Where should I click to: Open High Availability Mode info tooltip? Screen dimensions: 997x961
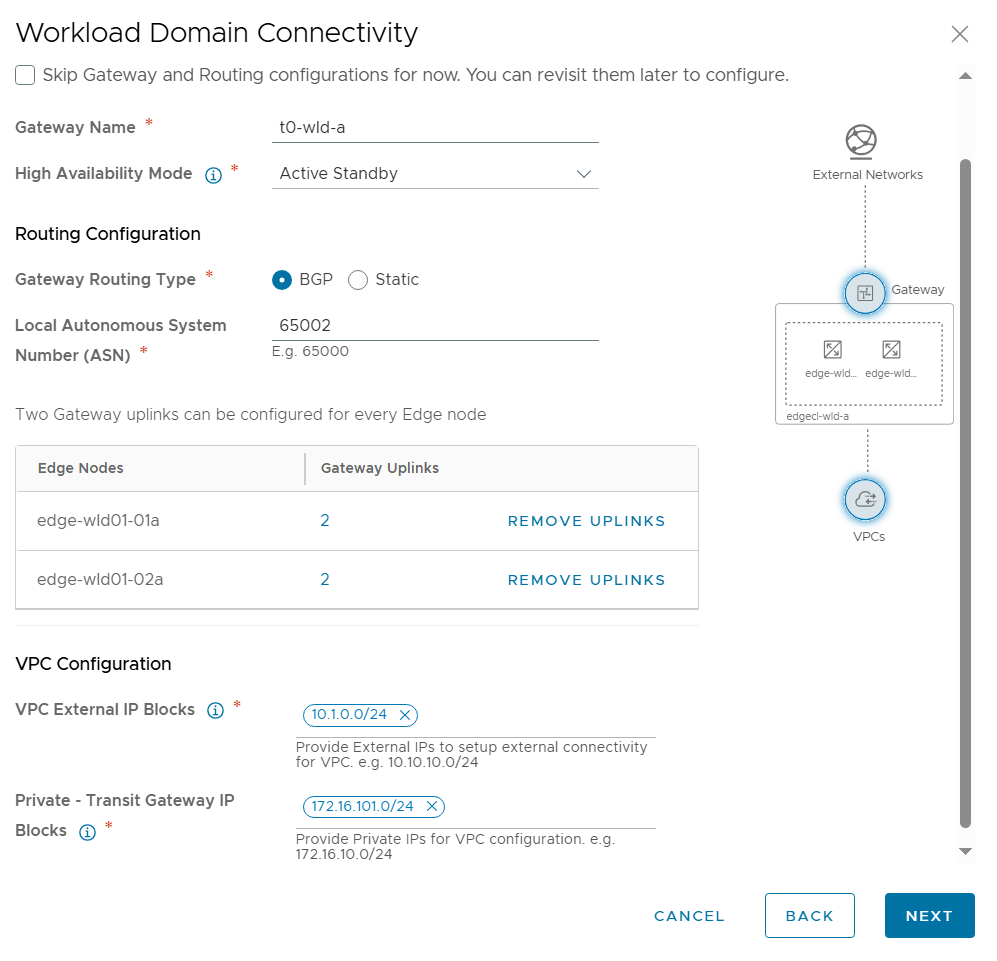(213, 175)
